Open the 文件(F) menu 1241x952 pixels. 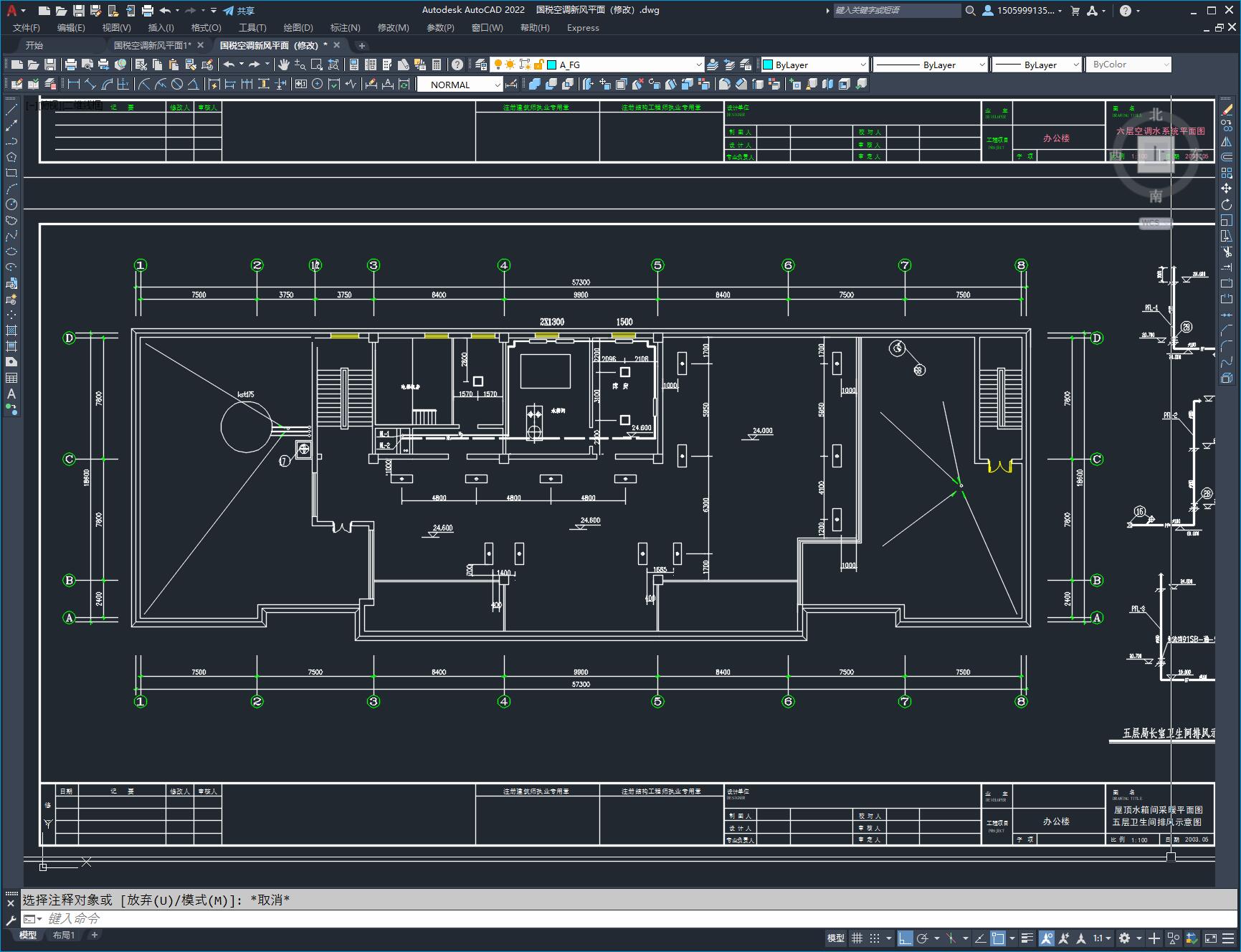27,28
